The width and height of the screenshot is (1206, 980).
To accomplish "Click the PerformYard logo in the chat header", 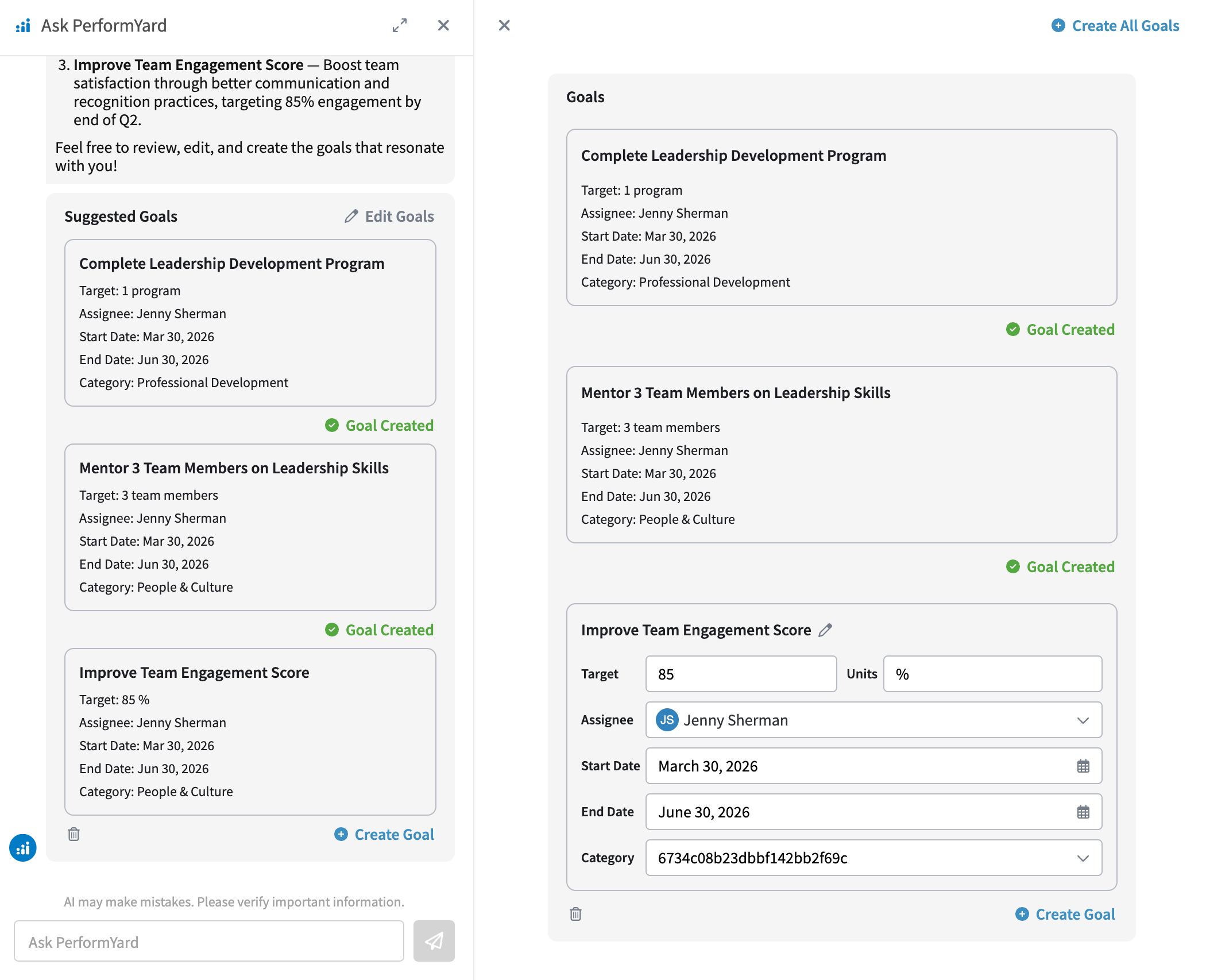I will point(23,26).
